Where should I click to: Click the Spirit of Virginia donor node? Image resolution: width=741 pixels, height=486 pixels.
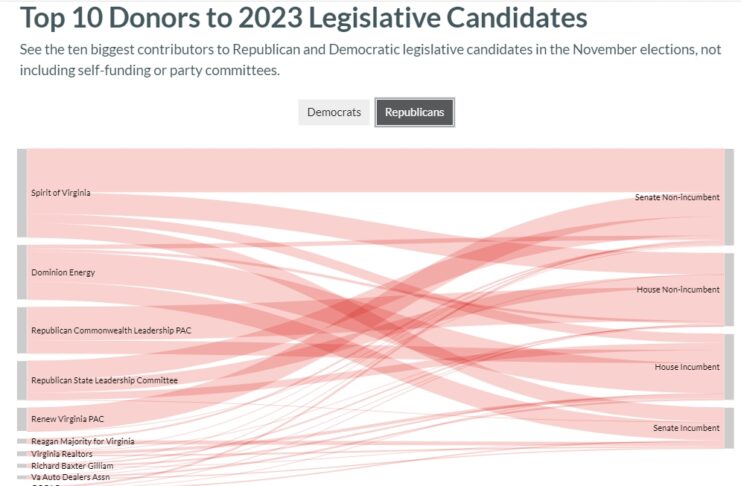click(x=60, y=192)
